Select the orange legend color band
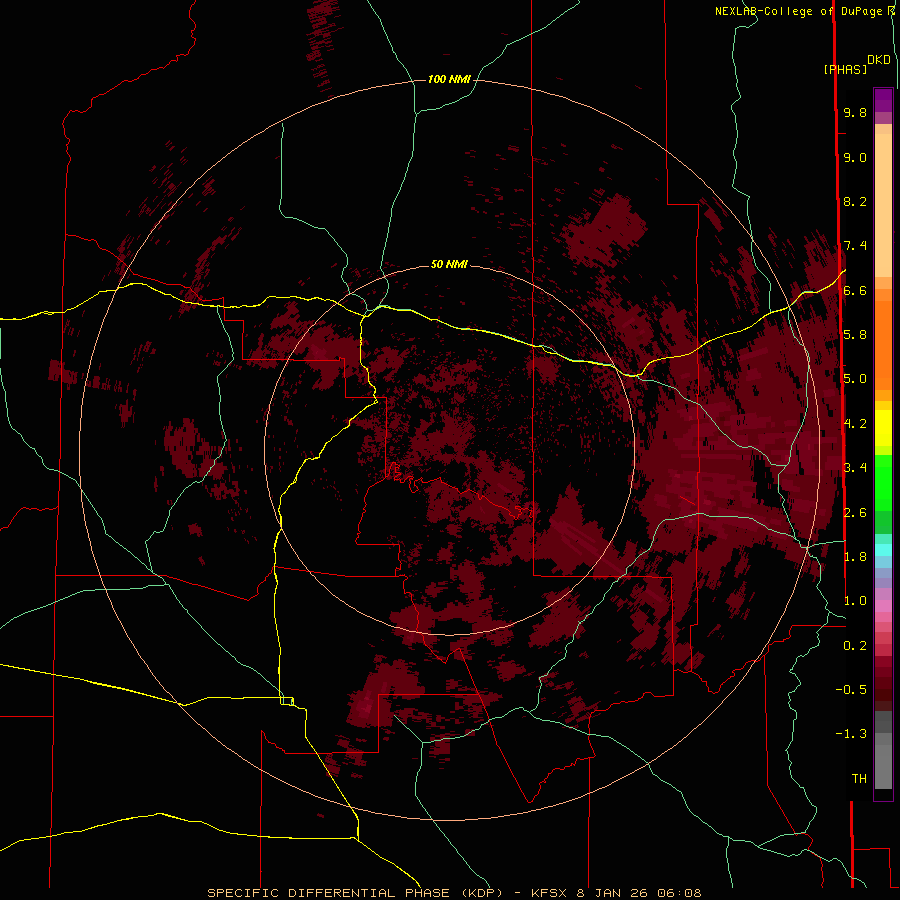The height and width of the screenshot is (900, 900). click(x=883, y=344)
